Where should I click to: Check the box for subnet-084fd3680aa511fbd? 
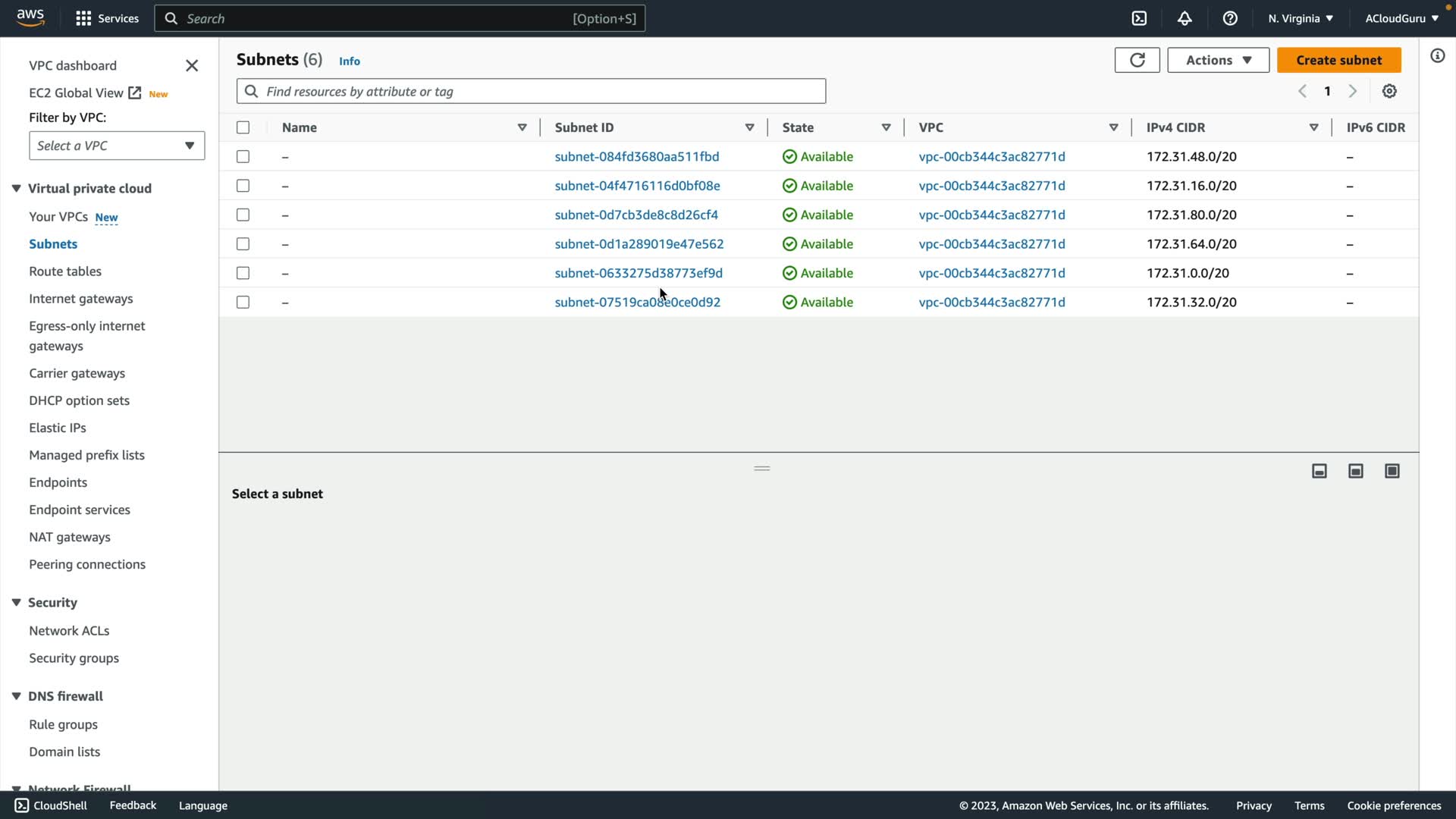click(x=243, y=156)
